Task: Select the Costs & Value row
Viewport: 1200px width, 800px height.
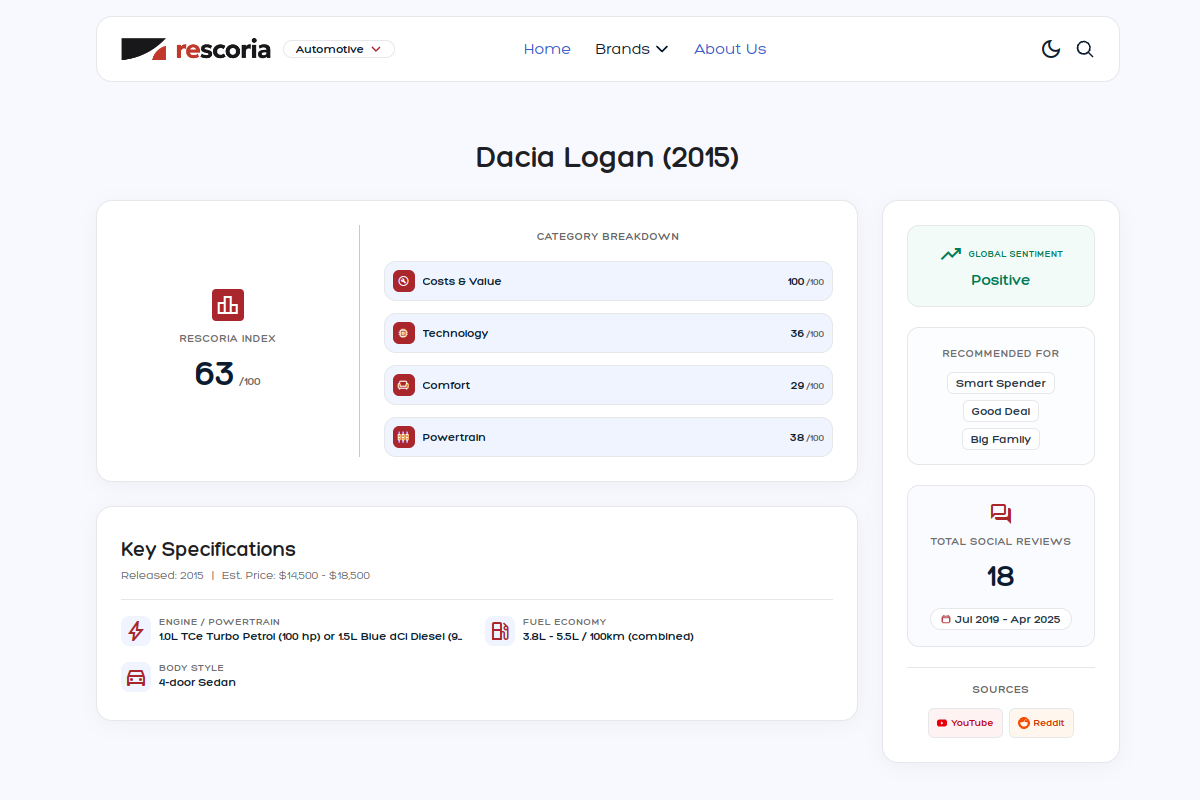Action: tap(608, 281)
